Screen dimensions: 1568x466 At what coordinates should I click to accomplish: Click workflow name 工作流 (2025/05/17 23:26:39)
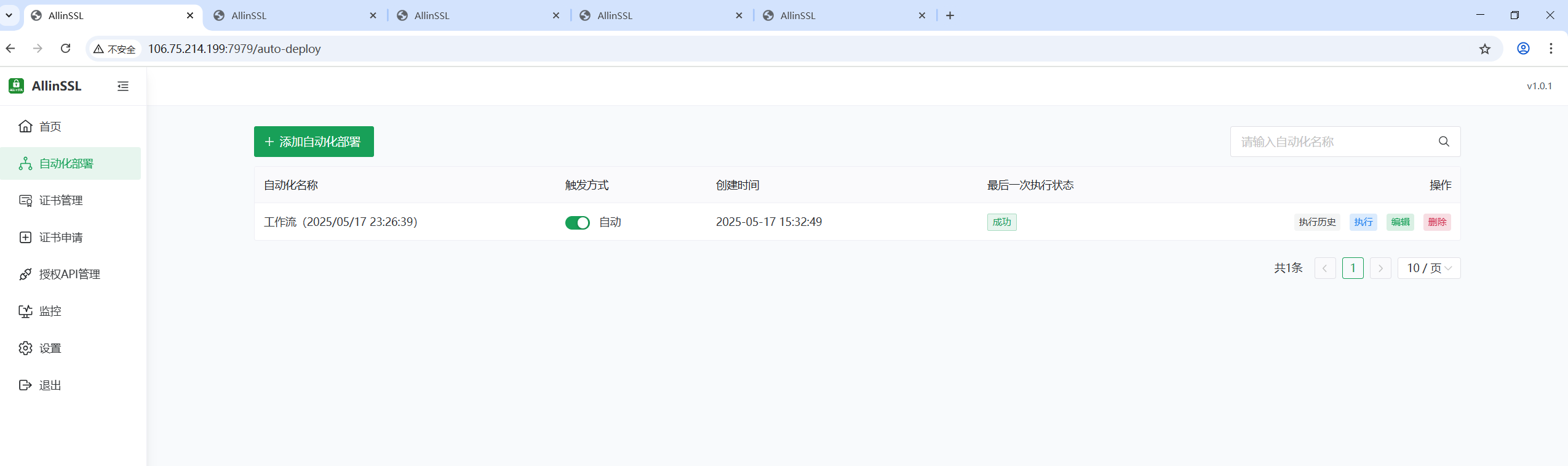[x=341, y=222]
